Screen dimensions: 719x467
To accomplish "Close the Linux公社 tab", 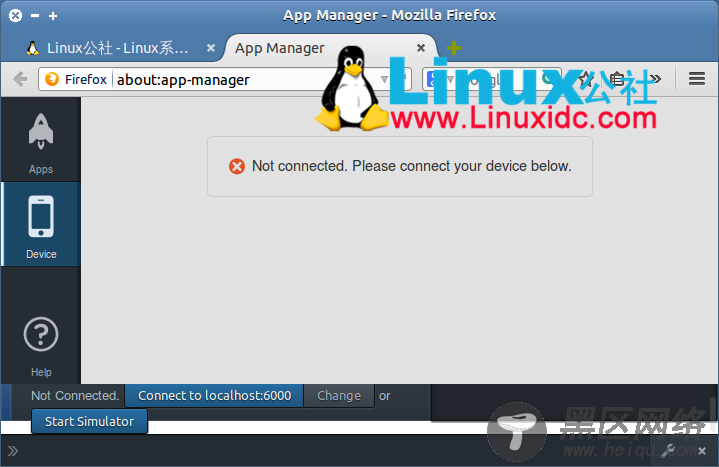I will point(211,48).
